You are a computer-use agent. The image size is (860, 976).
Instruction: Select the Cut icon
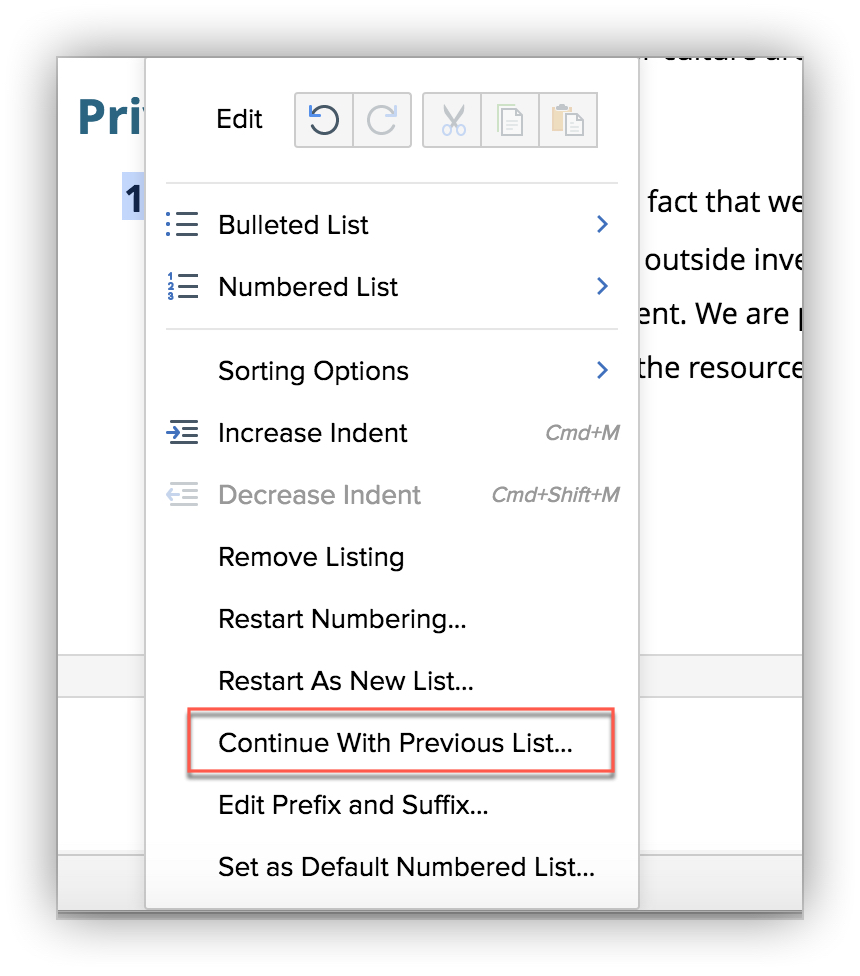point(451,119)
